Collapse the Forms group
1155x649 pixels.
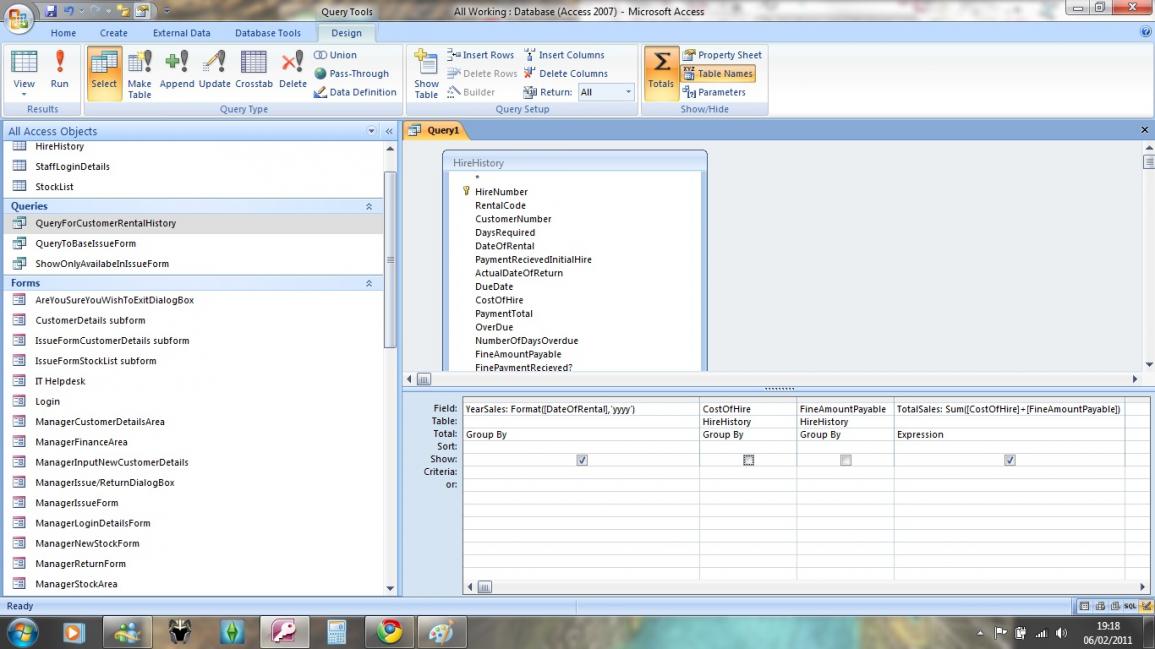click(369, 283)
